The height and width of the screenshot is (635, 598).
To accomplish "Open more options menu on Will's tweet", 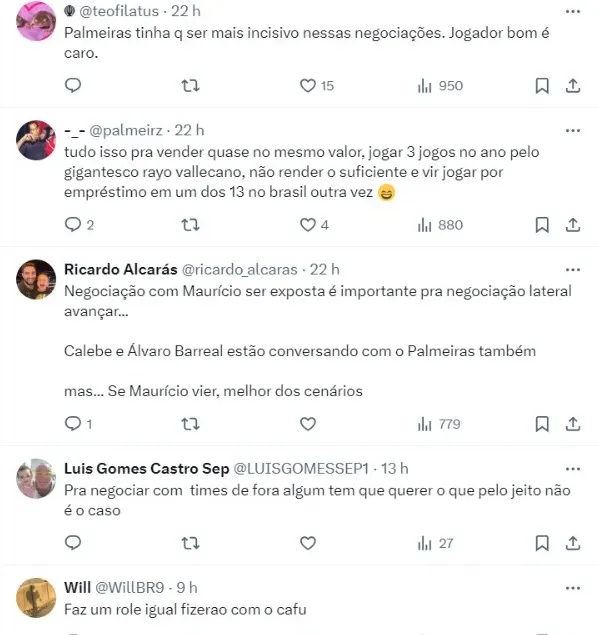I will (573, 588).
